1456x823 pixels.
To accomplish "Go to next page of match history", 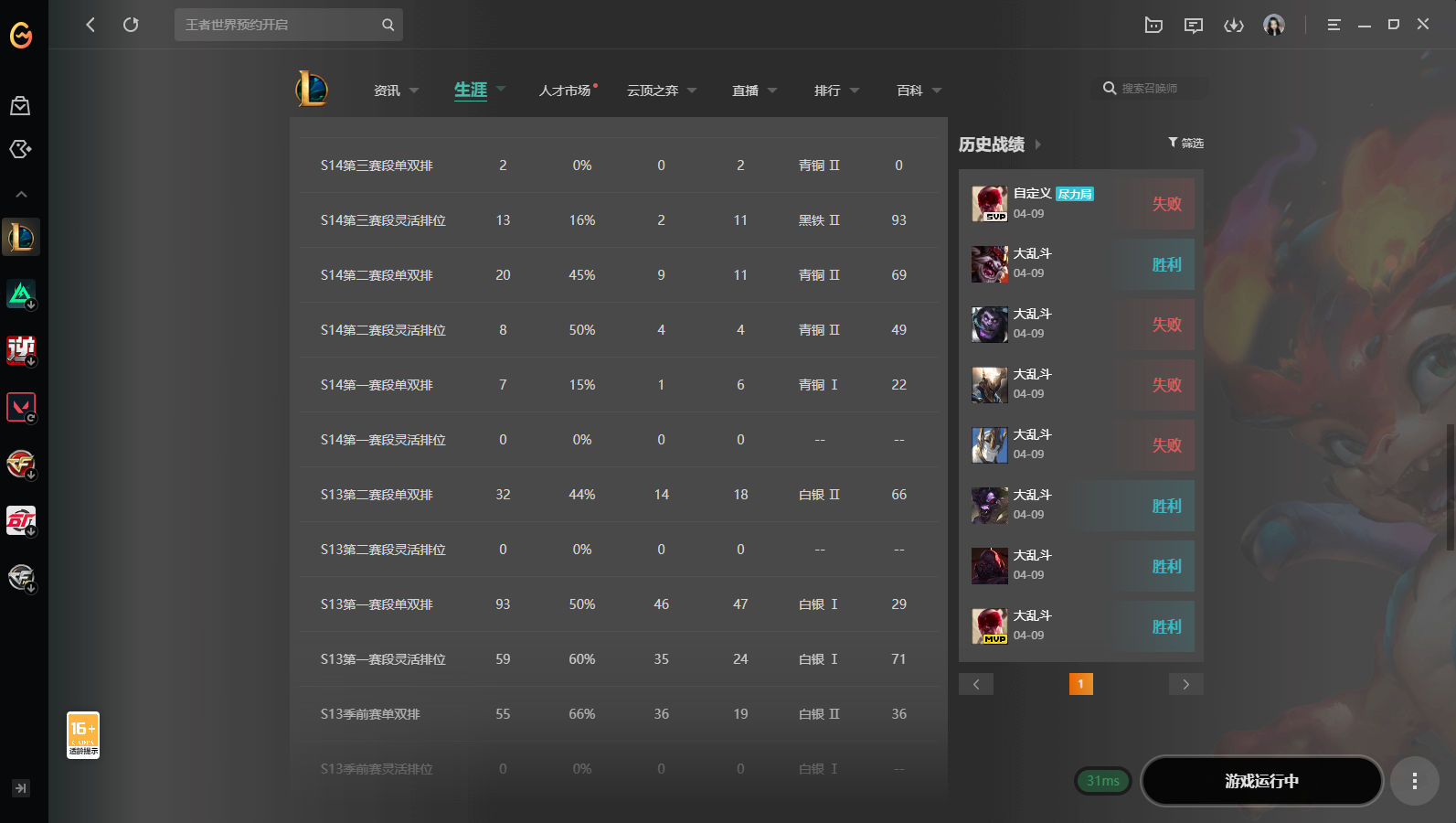I will [1186, 684].
